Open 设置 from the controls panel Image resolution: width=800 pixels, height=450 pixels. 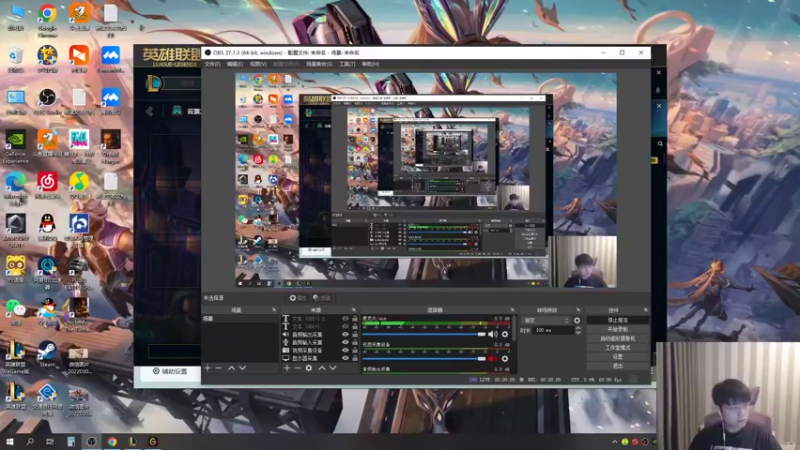(617, 357)
